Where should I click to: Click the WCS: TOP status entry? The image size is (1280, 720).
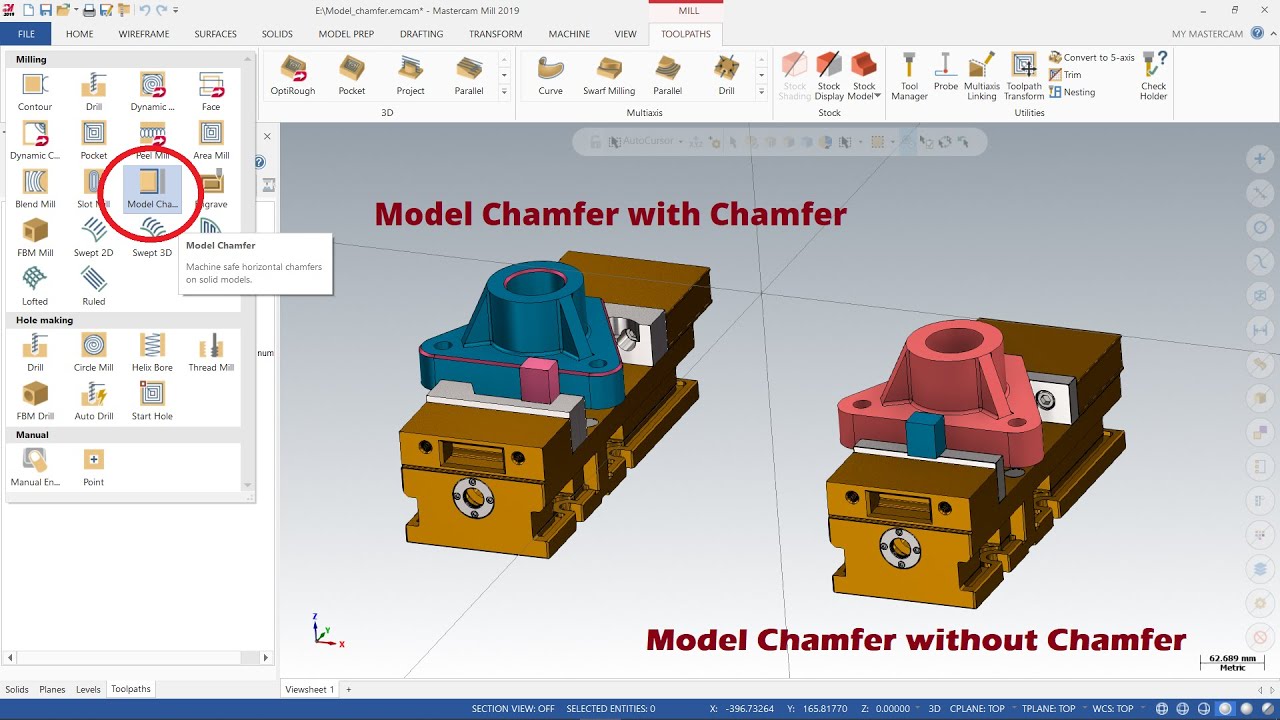(x=1112, y=709)
